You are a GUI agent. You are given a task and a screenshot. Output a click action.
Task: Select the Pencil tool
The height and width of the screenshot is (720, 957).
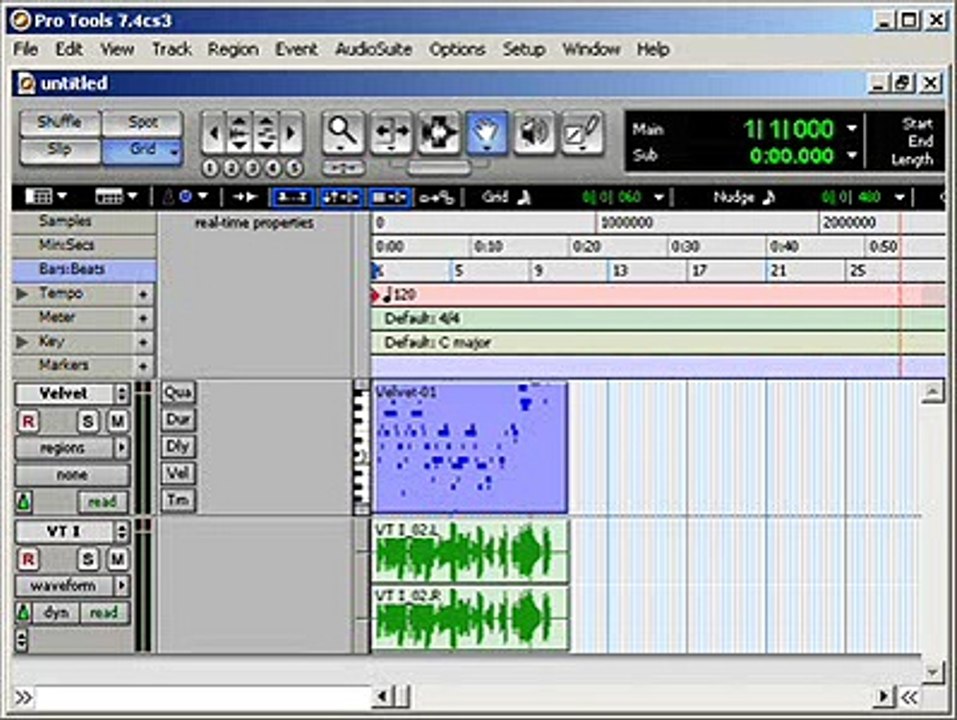pyautogui.click(x=582, y=132)
